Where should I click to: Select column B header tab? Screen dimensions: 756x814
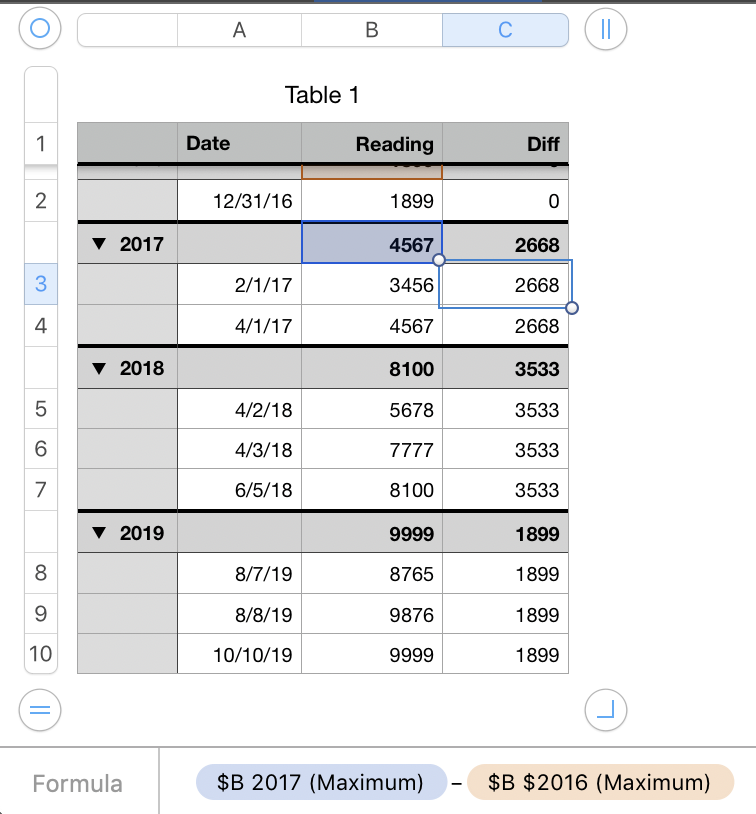[372, 30]
